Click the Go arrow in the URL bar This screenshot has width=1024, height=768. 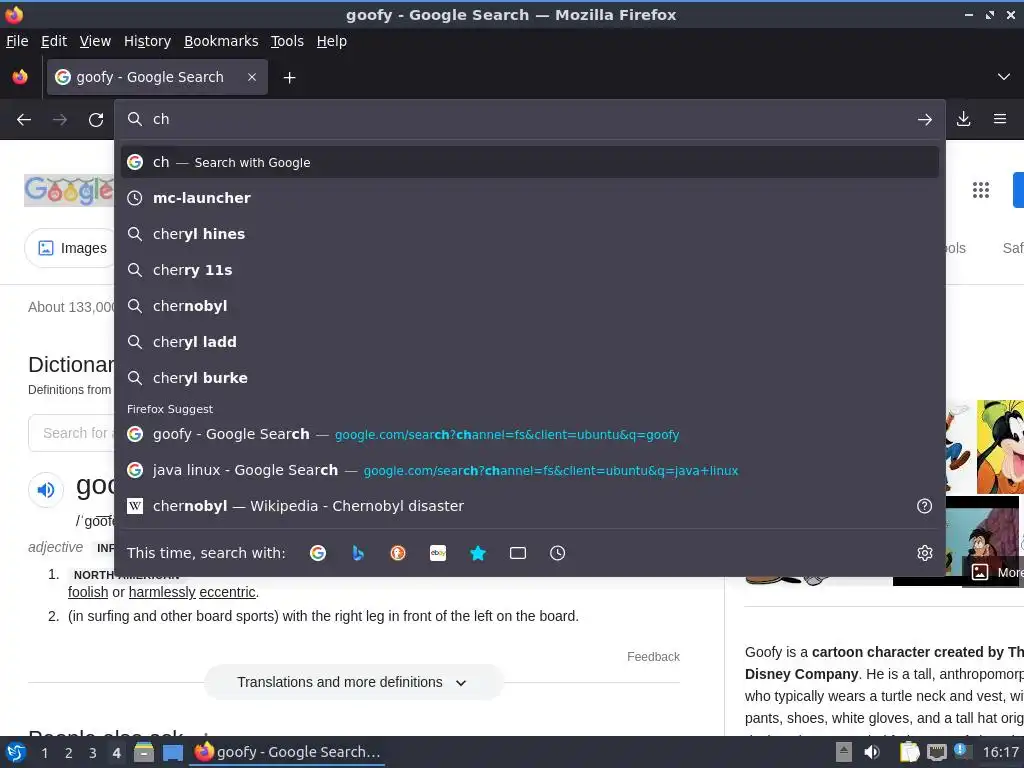[925, 120]
